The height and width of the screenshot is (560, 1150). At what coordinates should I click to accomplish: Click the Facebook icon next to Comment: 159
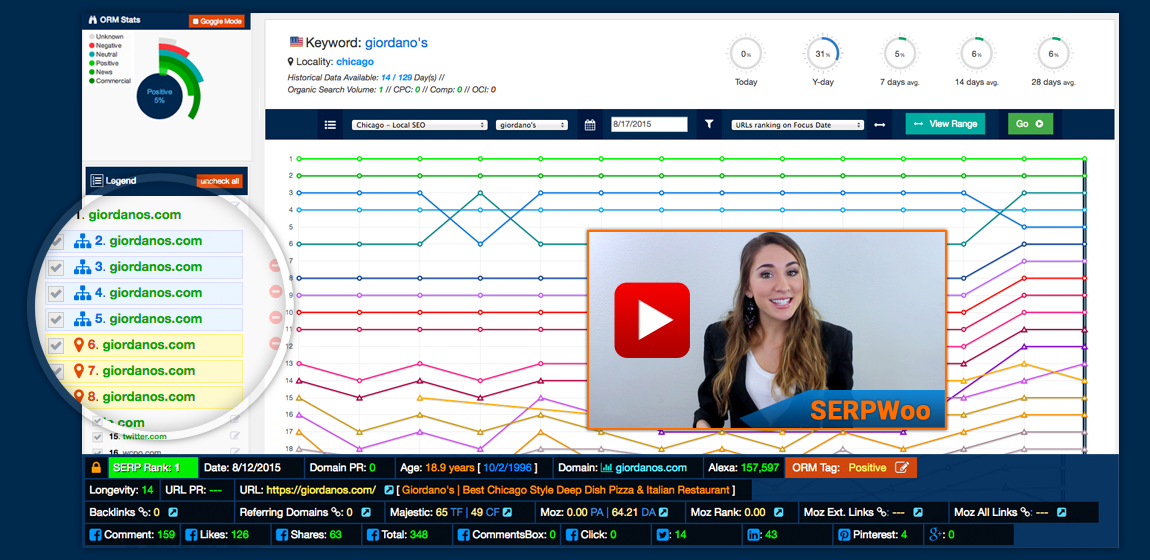[x=95, y=535]
